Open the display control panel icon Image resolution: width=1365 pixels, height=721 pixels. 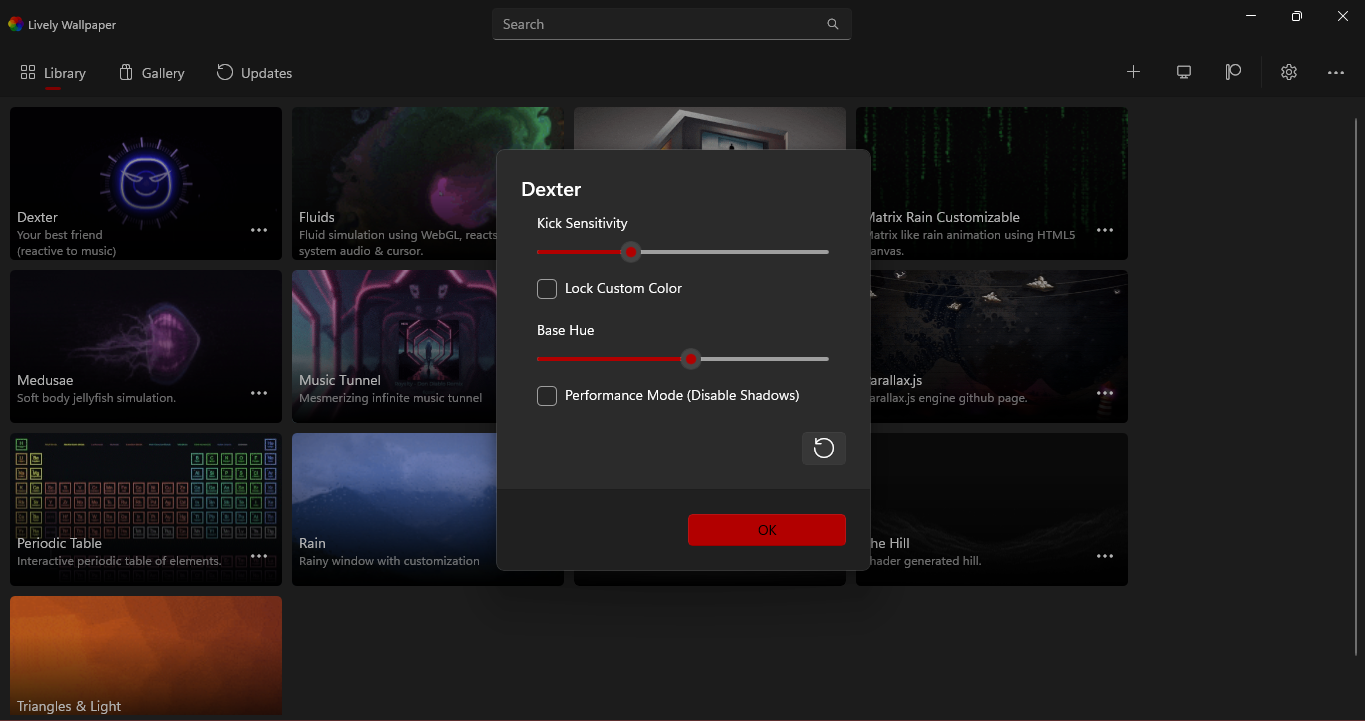[1184, 72]
